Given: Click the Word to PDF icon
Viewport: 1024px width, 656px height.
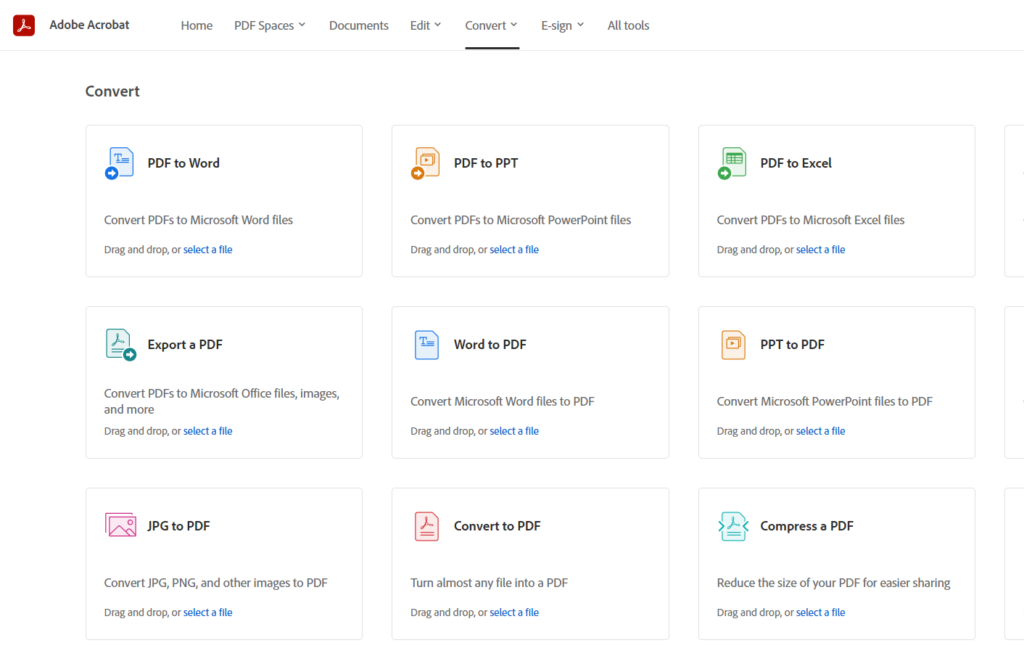Looking at the screenshot, I should [x=427, y=345].
